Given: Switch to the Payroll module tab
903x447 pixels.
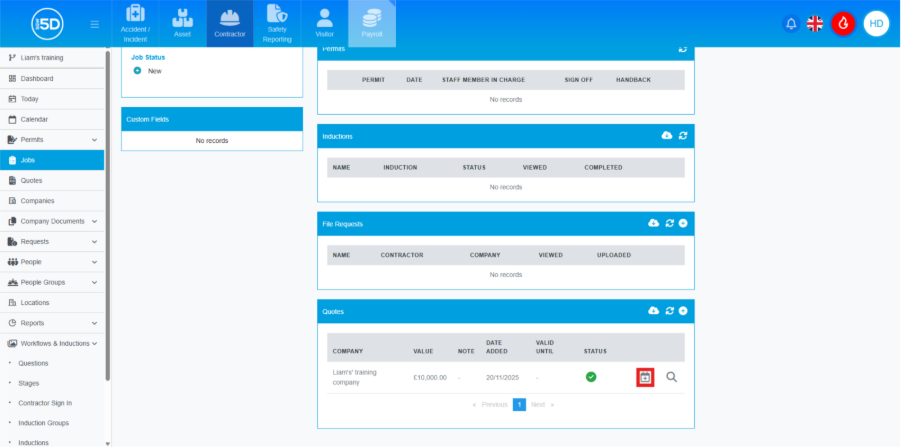Looking at the screenshot, I should point(372,24).
